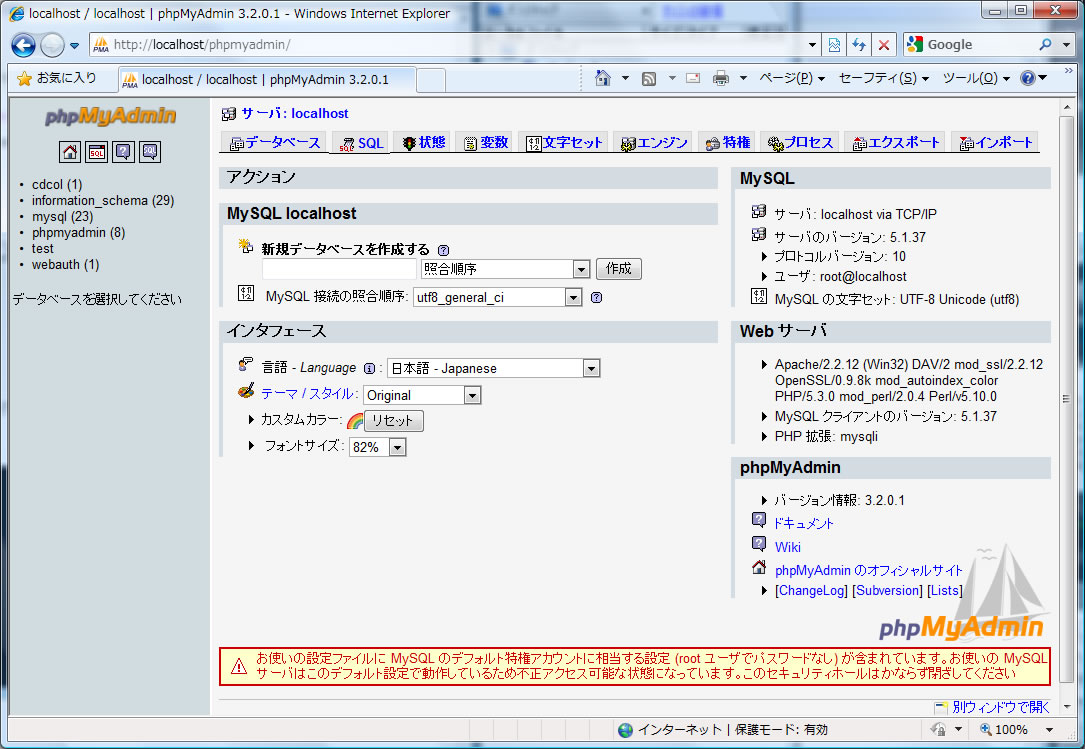This screenshot has height=749, width=1085.
Task: Click the info icon beside 言語 - Language
Action: tap(369, 368)
